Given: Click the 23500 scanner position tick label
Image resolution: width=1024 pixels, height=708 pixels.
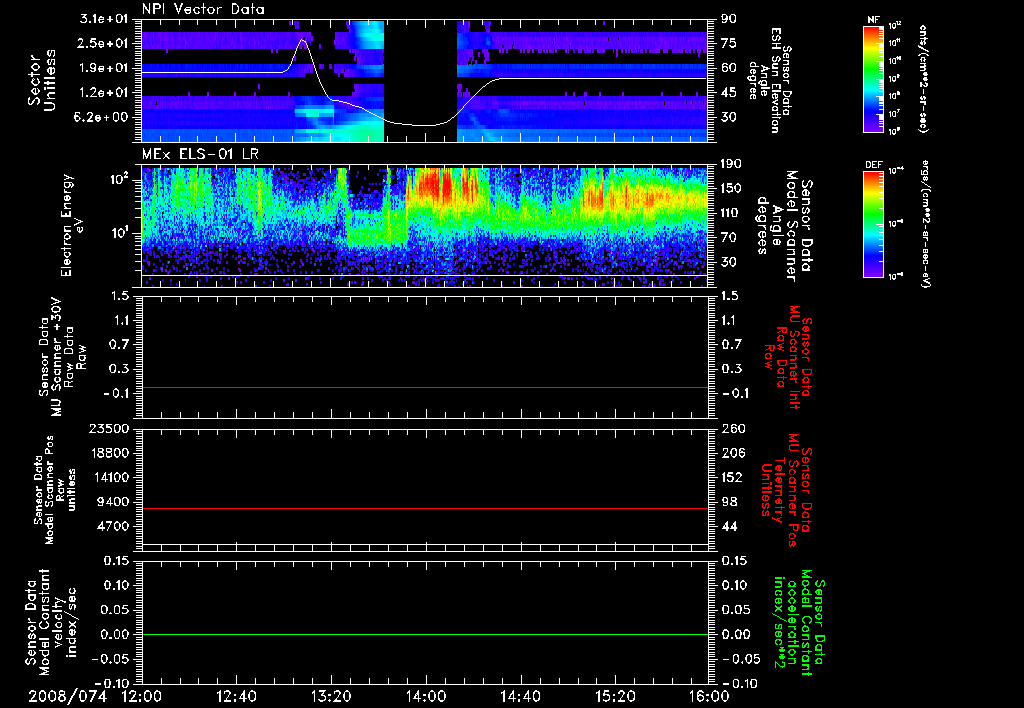Looking at the screenshot, I should (109, 428).
